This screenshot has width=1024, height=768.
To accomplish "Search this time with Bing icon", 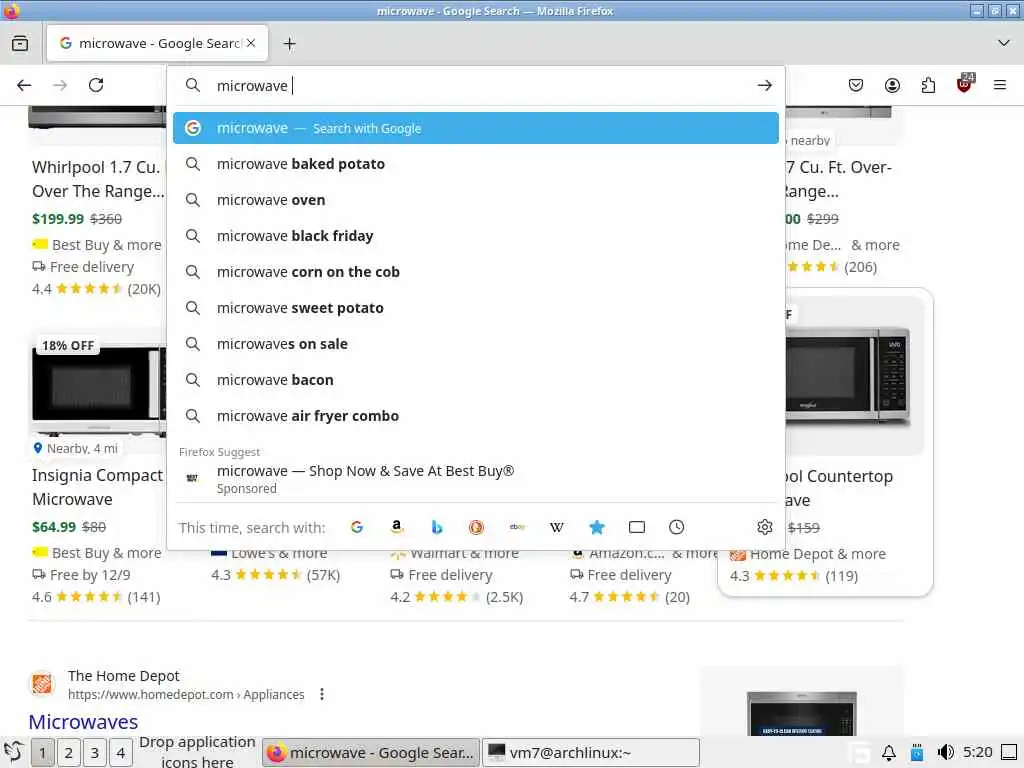I will [x=437, y=527].
